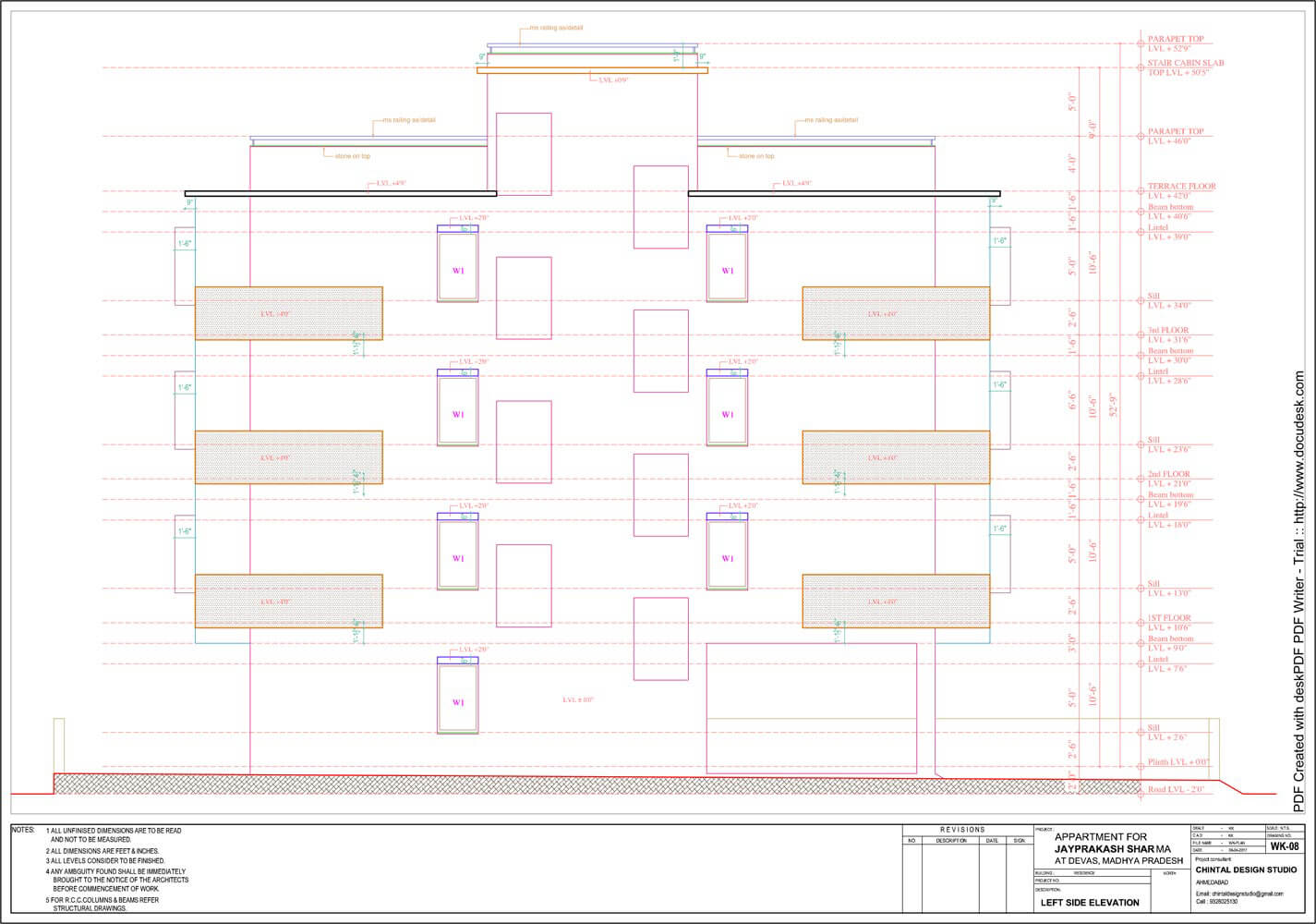Click the DESCRIPTION column in revisions table

[x=951, y=841]
